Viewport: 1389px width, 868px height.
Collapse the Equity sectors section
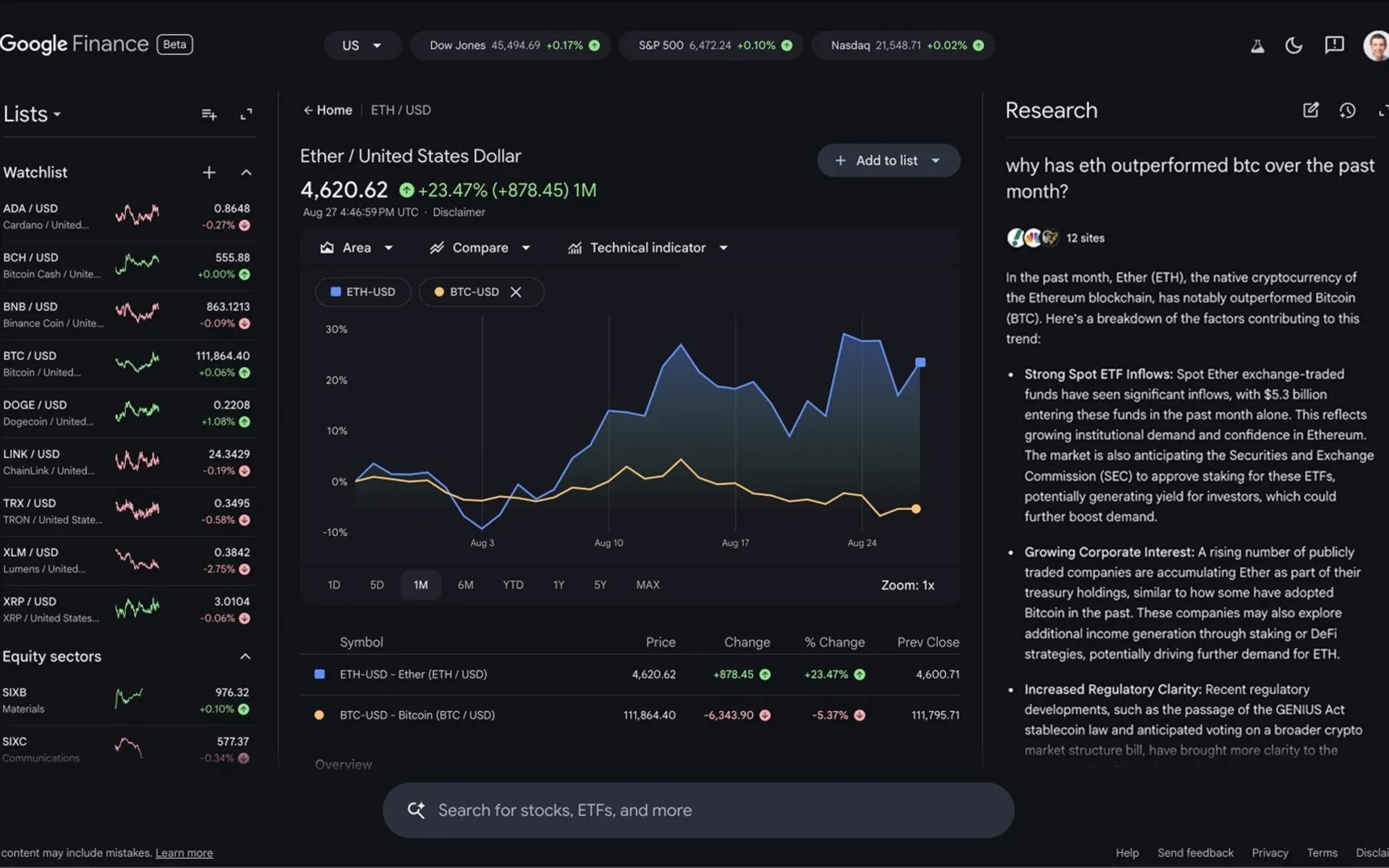click(245, 657)
